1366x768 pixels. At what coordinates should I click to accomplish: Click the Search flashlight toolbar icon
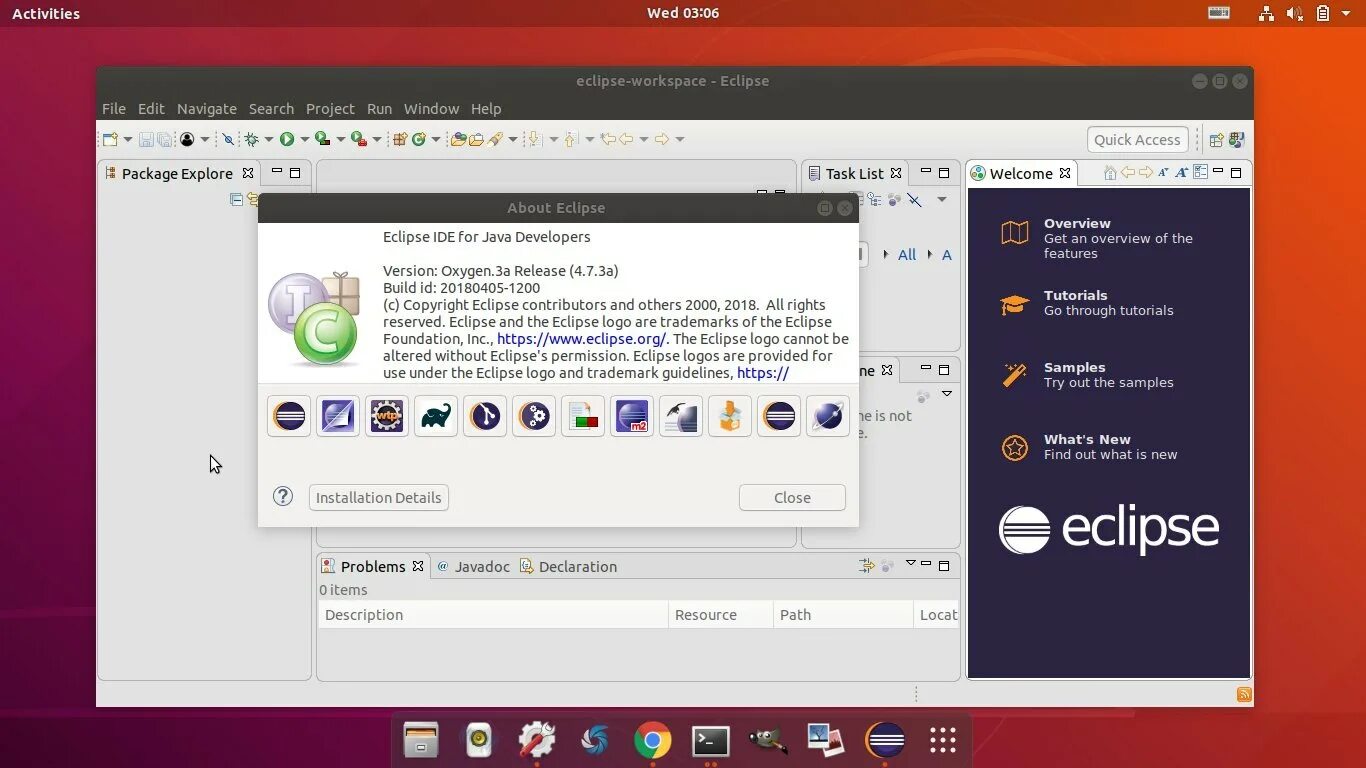tap(496, 139)
